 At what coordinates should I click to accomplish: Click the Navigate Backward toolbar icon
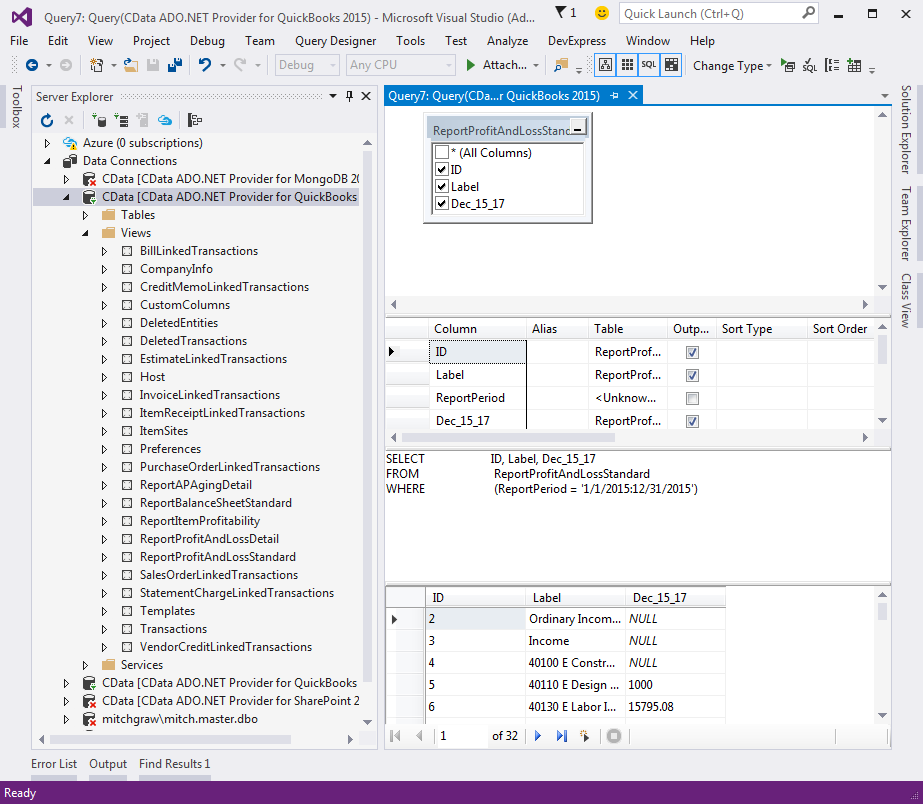click(32, 65)
